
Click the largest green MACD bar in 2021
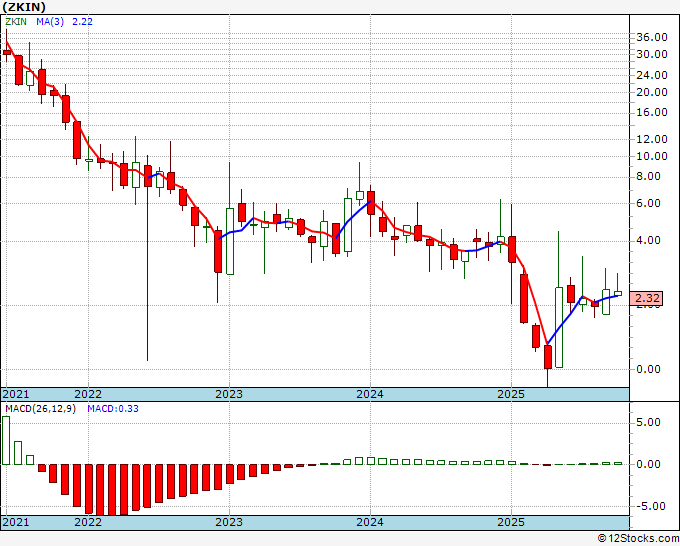pos(6,441)
